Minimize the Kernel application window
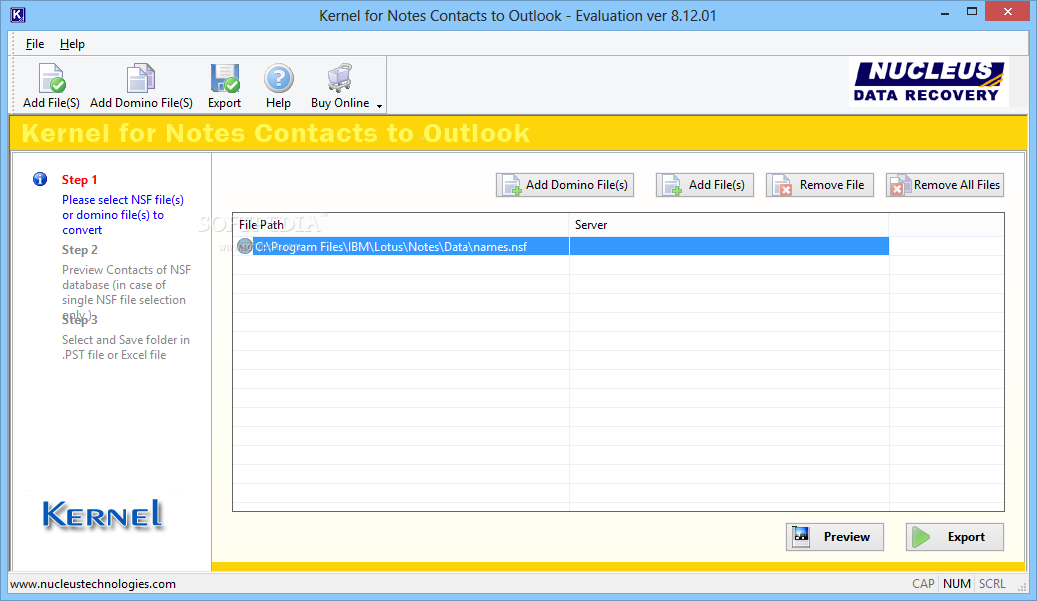Screen dimensions: 1037x601 click(x=945, y=12)
